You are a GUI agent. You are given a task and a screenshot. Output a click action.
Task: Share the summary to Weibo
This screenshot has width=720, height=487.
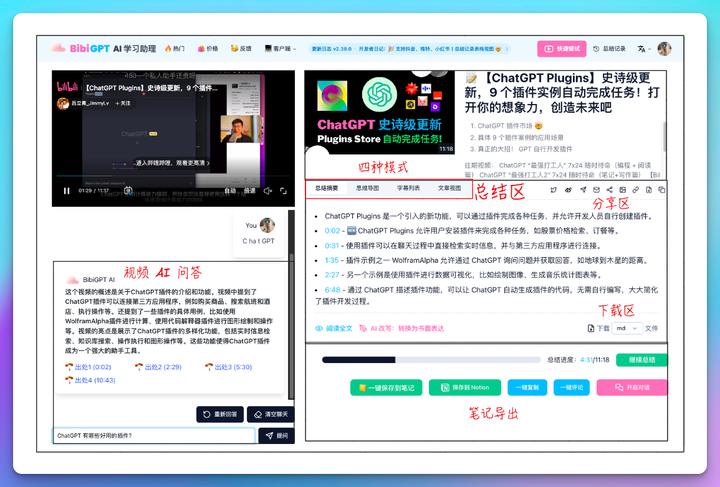point(568,190)
